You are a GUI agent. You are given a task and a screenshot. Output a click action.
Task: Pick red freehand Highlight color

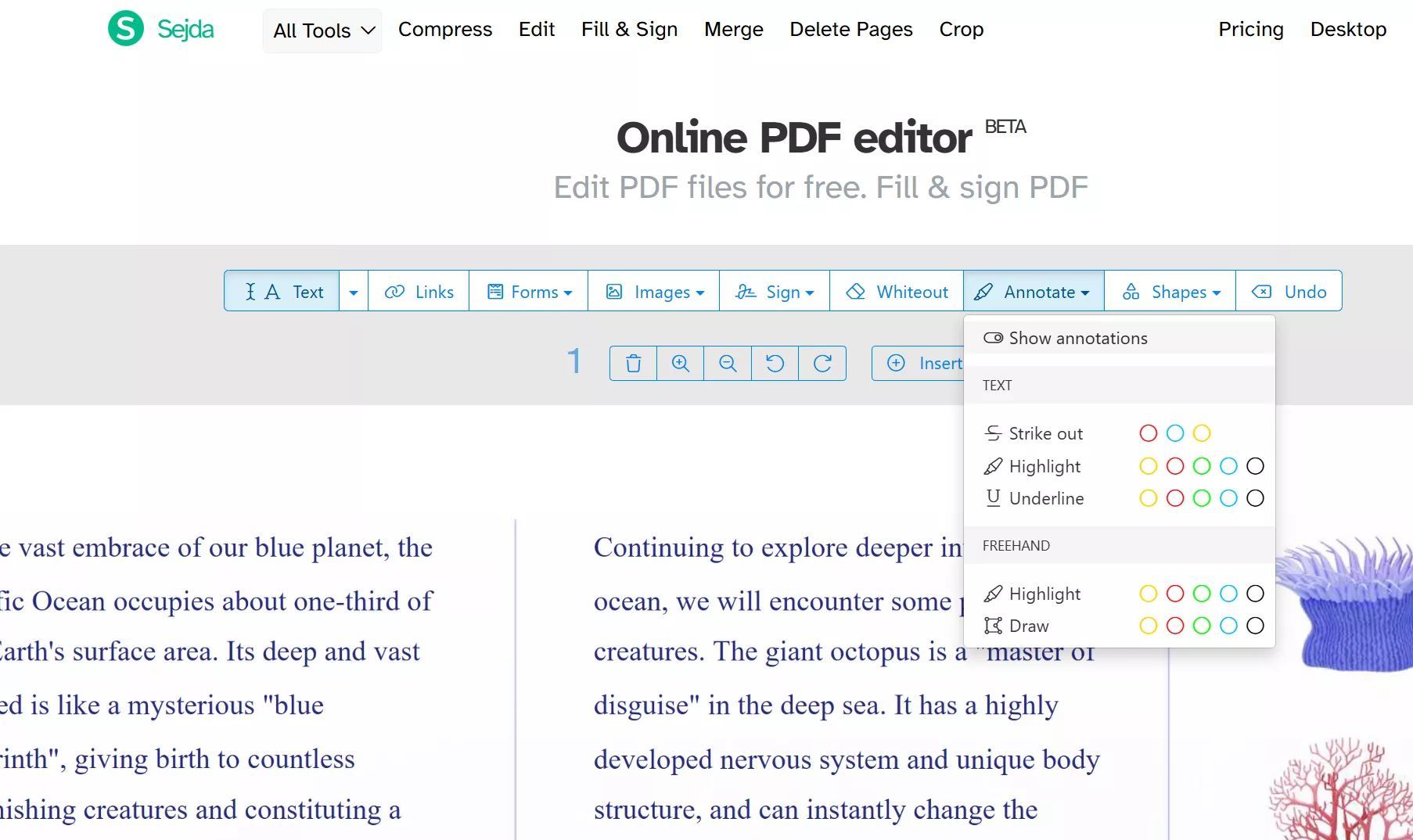(x=1175, y=594)
